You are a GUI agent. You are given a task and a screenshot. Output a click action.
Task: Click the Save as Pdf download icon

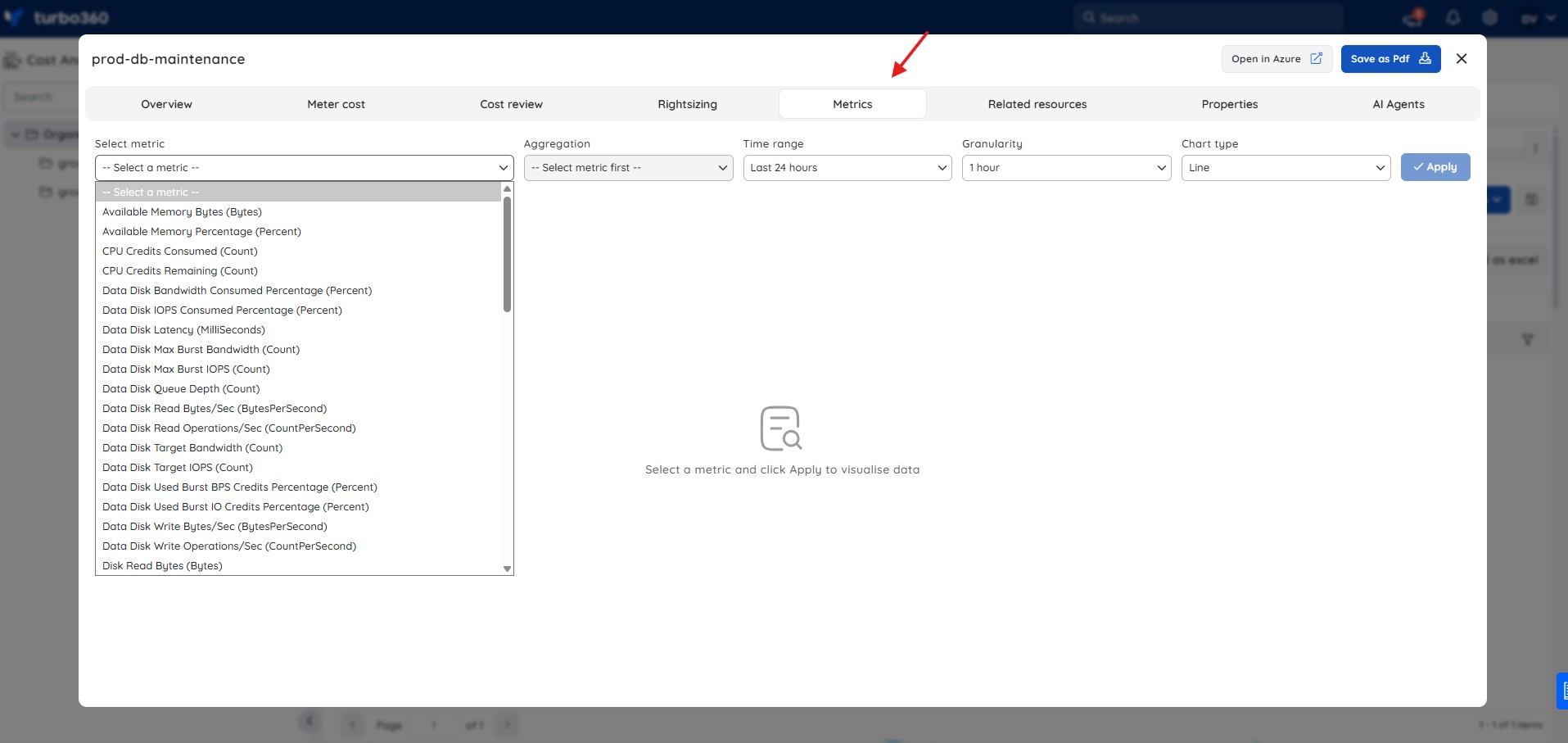[1425, 58]
